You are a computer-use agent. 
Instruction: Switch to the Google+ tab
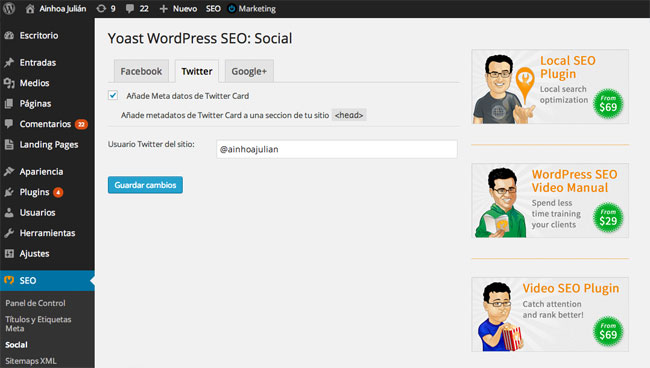249,71
